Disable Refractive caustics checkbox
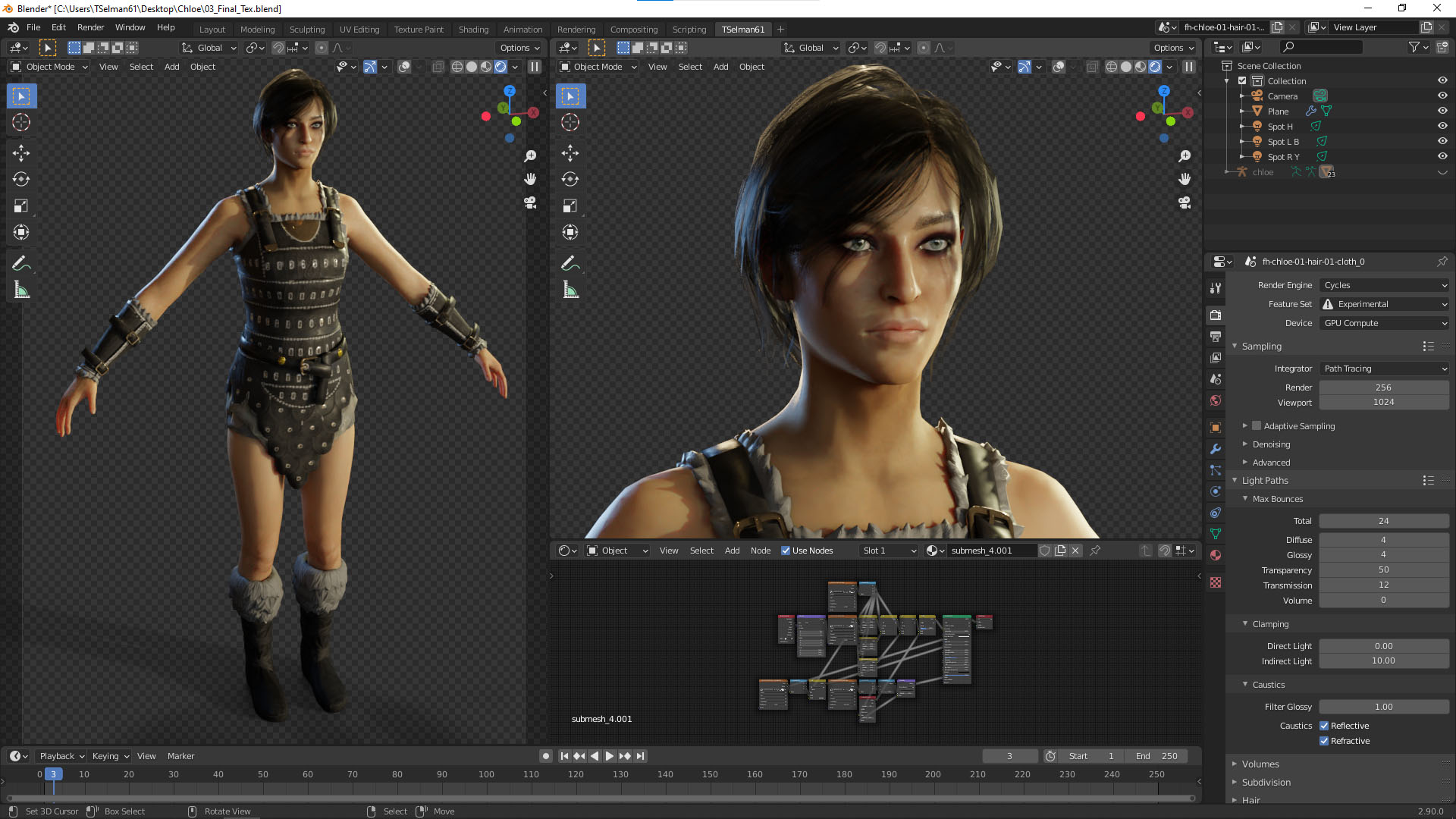The image size is (1456, 819). pyautogui.click(x=1324, y=741)
